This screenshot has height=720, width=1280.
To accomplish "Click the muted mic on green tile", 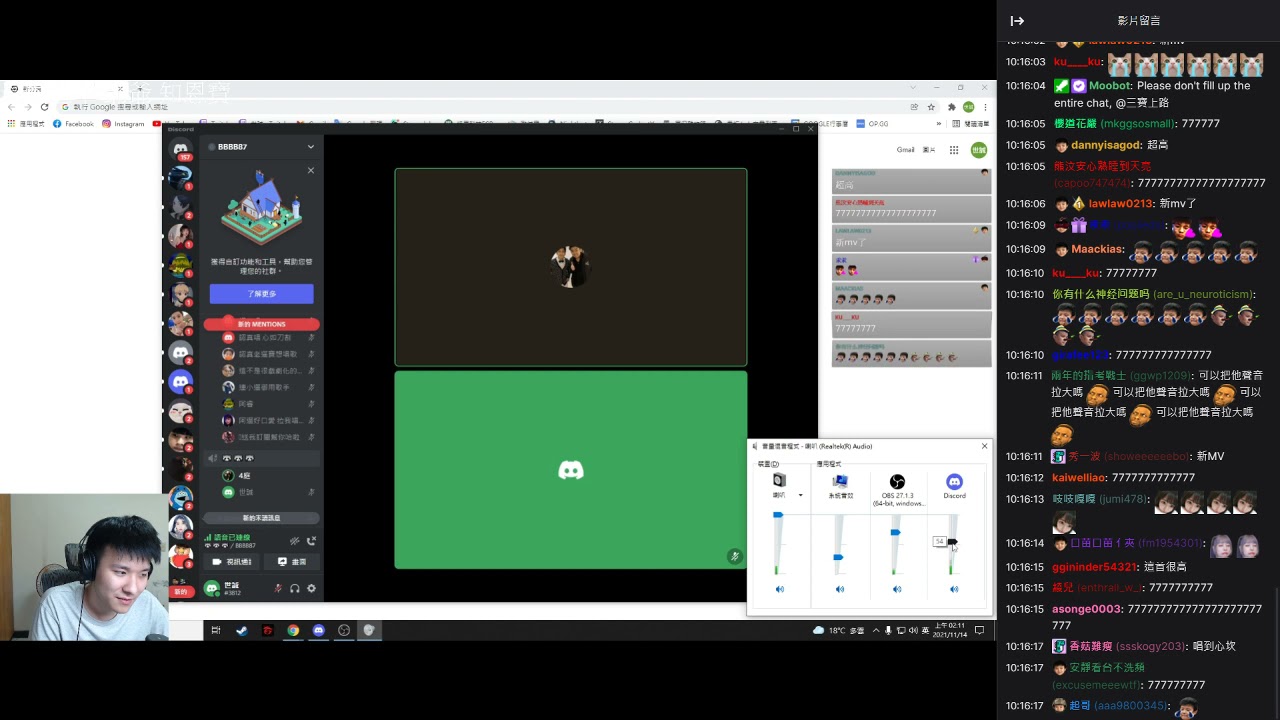I will (734, 556).
